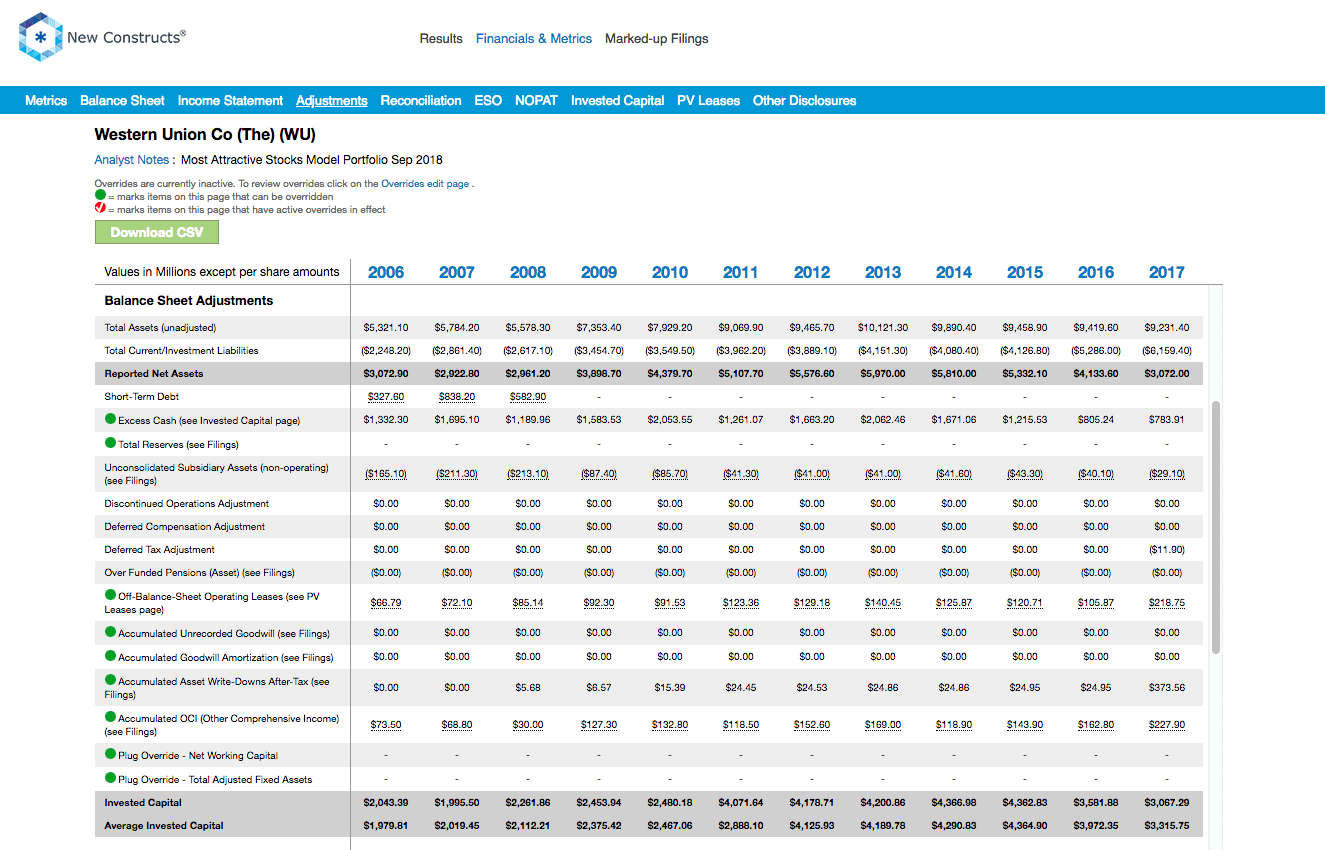
Task: Click the New Constructs logo icon
Action: [x=40, y=37]
